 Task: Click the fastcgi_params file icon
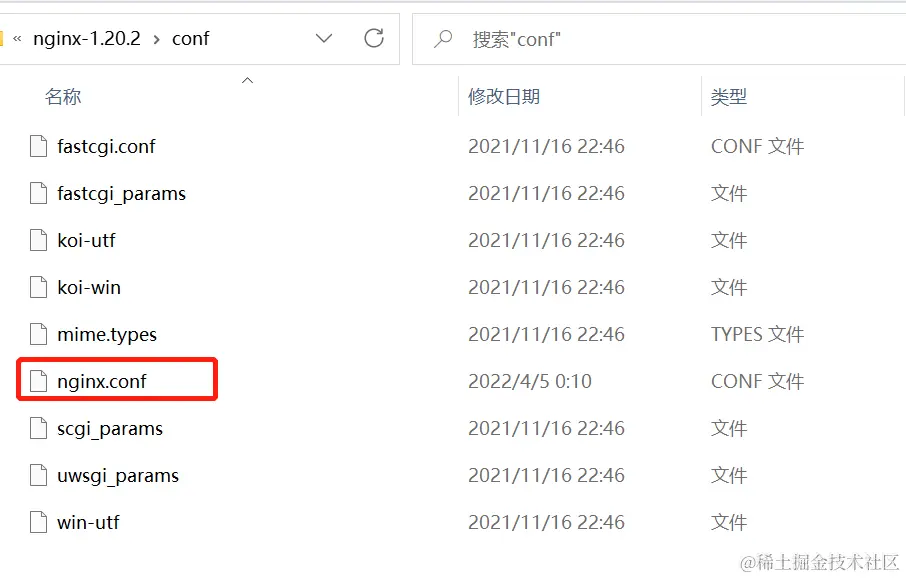pos(39,193)
